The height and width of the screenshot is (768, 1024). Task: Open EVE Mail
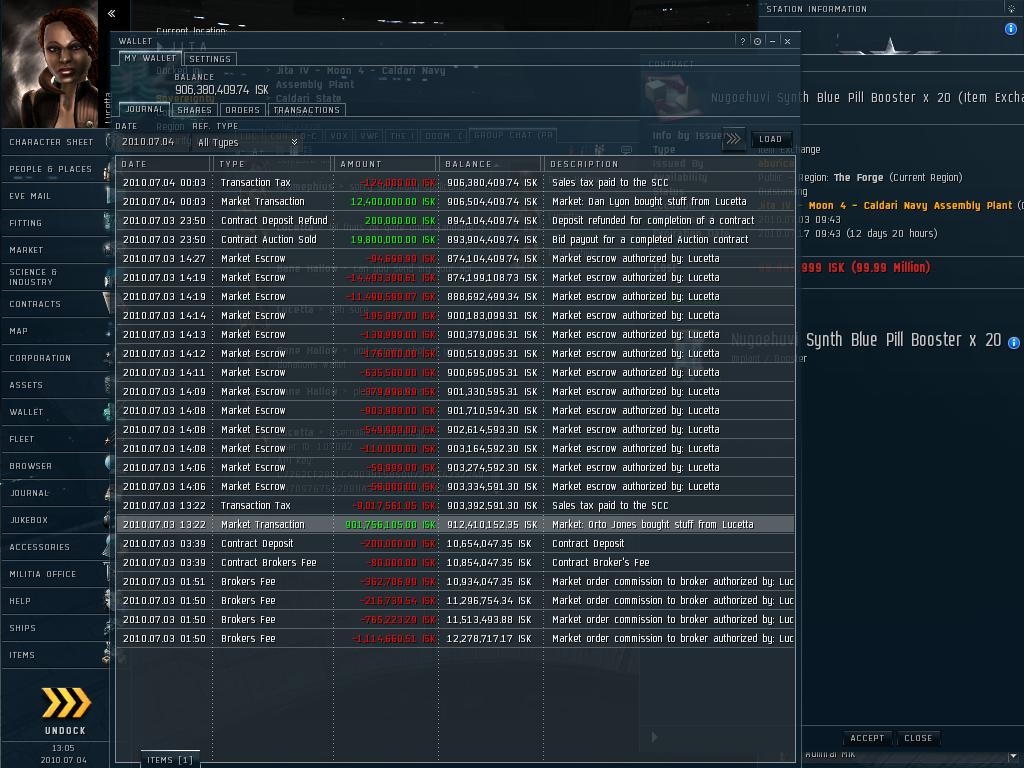point(56,196)
